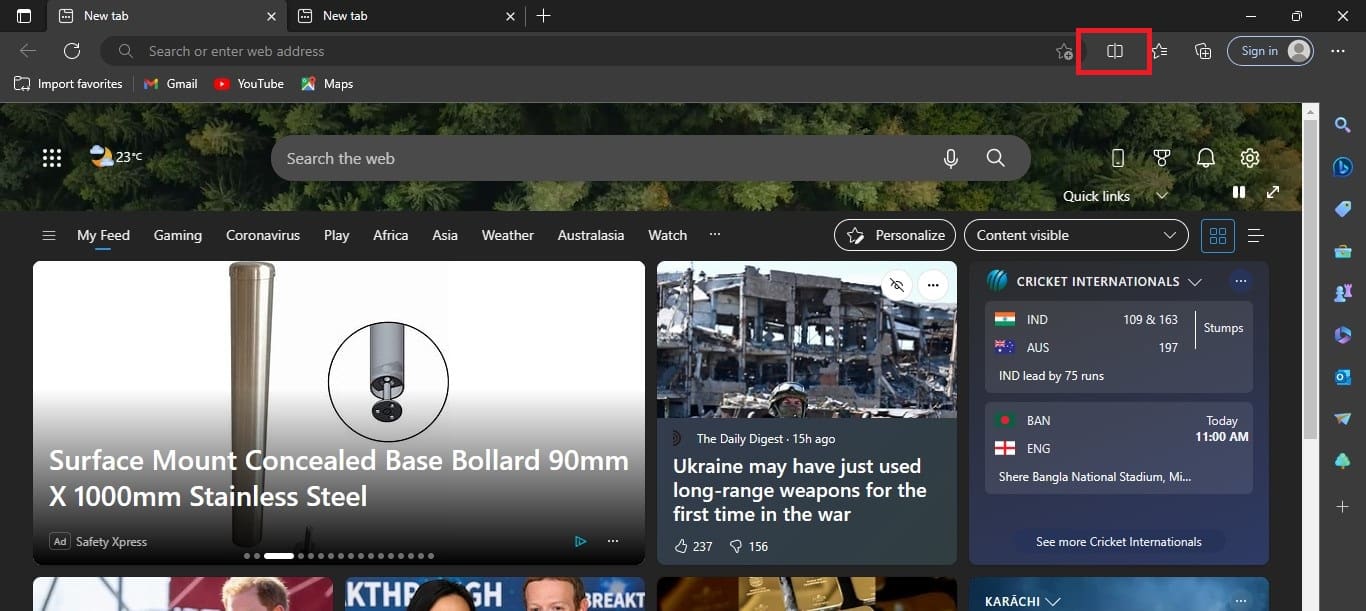Screen dimensions: 1366x611
Task: Select the Weather category in the feed
Action: 507,235
